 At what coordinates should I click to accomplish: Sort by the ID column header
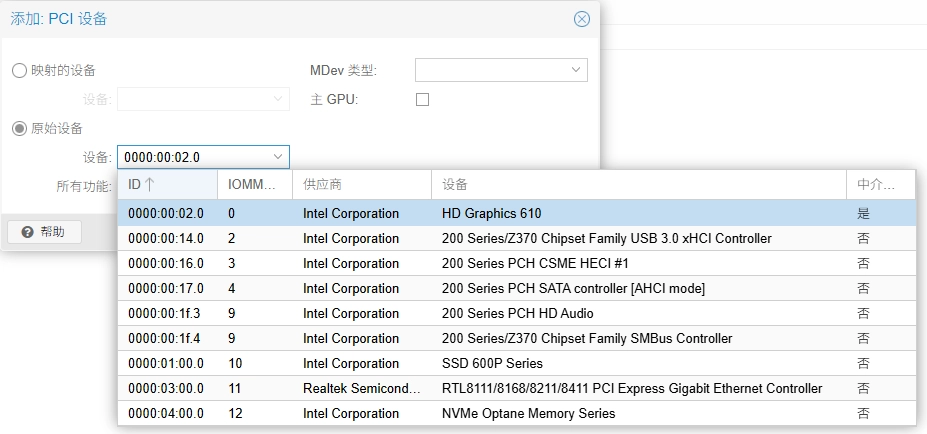pyautogui.click(x=166, y=184)
